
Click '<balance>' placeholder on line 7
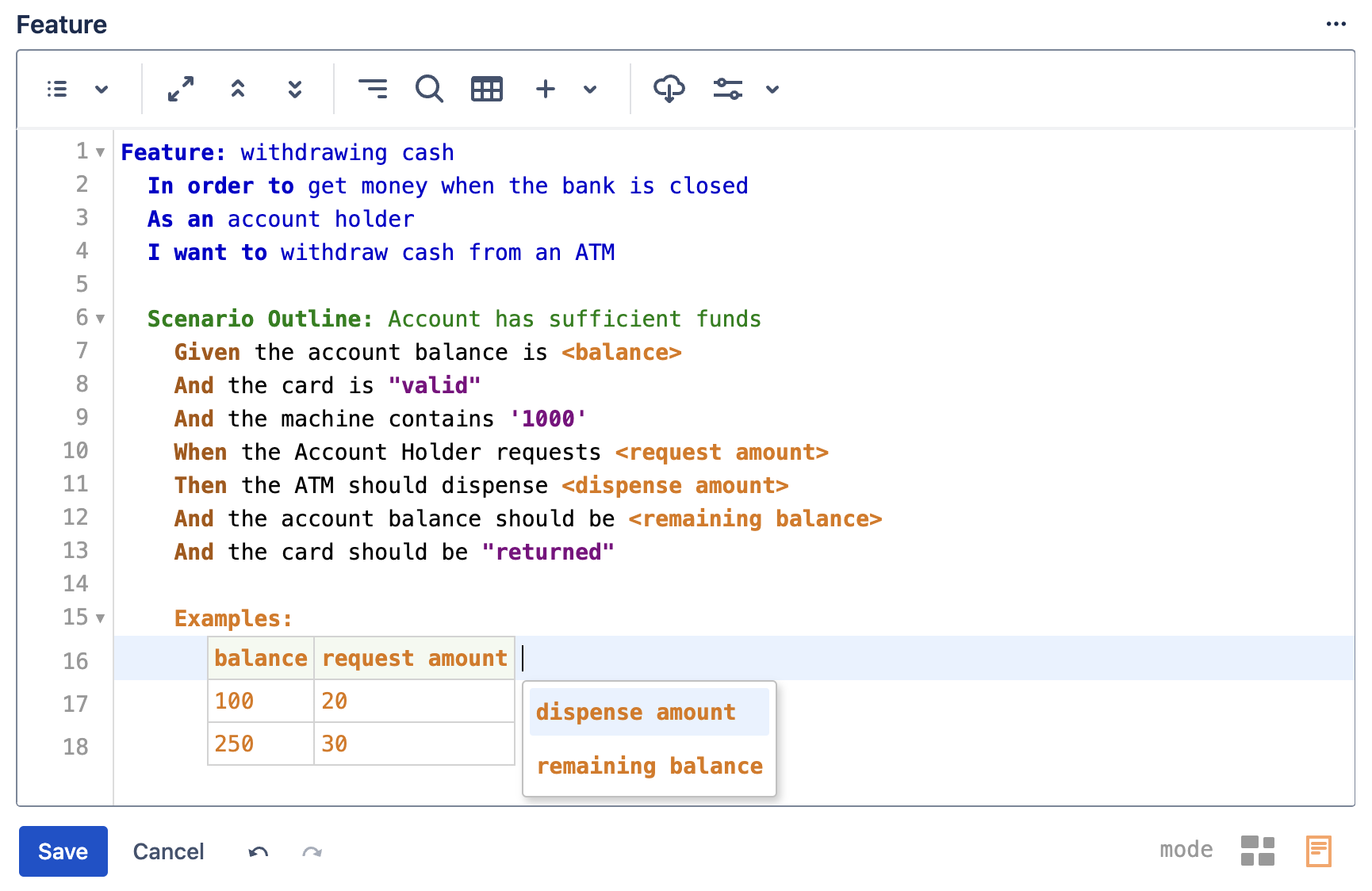(622, 352)
